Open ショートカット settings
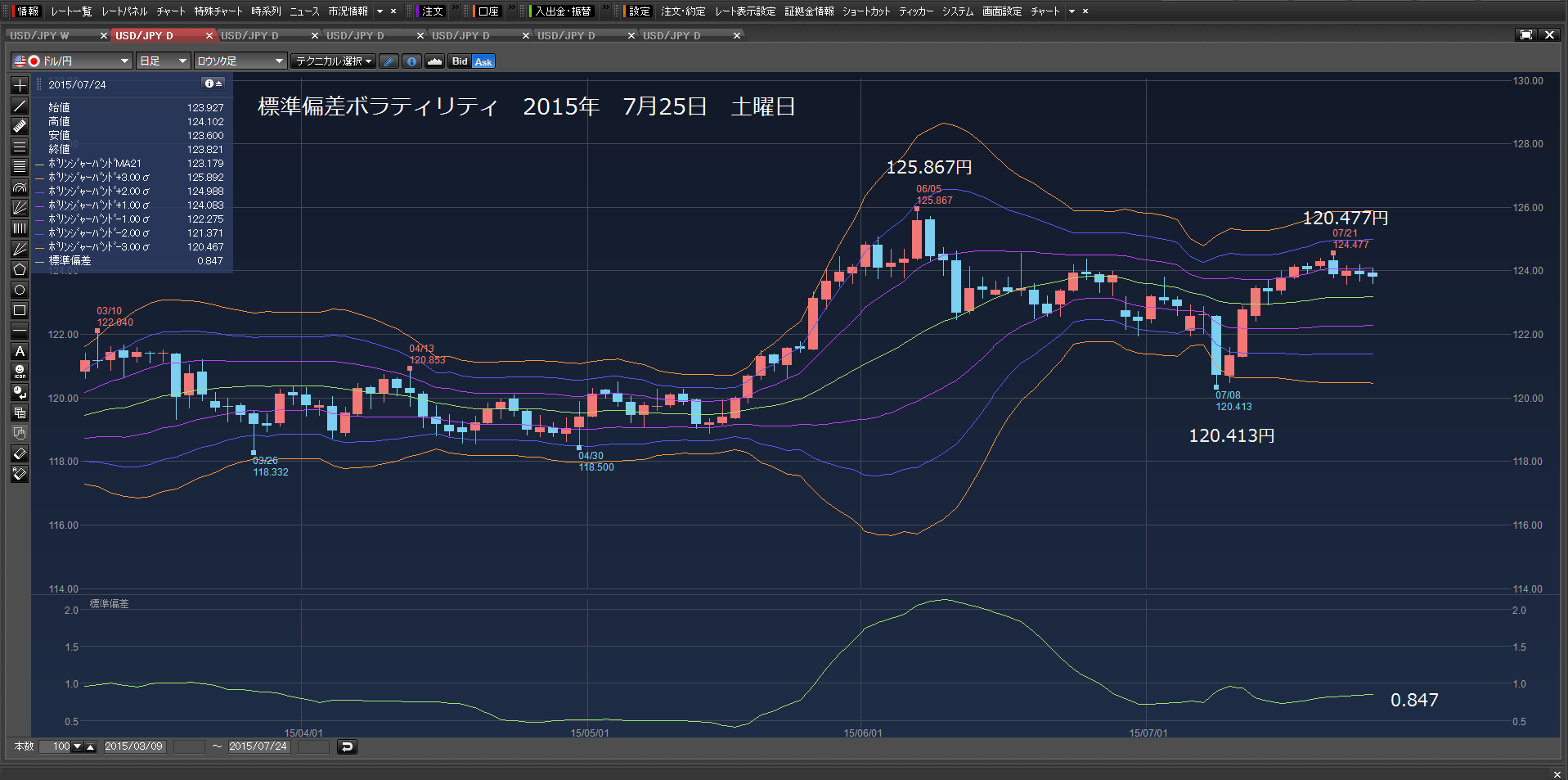This screenshot has width=1568, height=780. (866, 11)
